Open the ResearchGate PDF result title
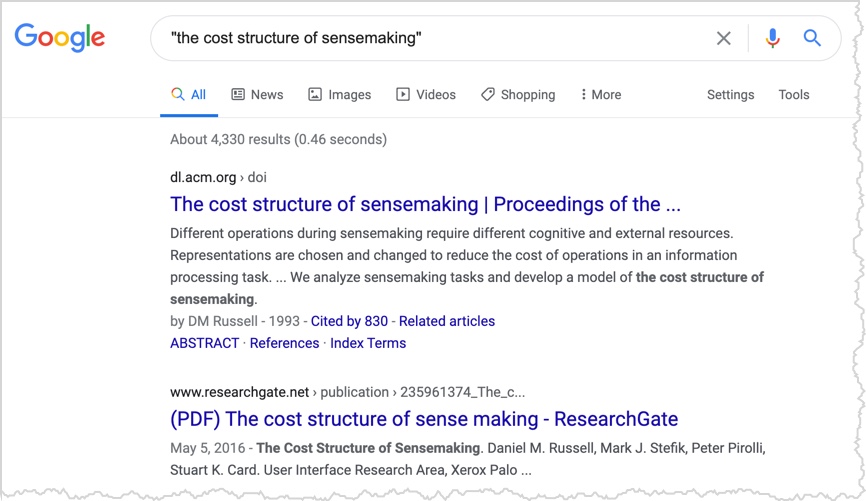The image size is (866, 501). 424,419
